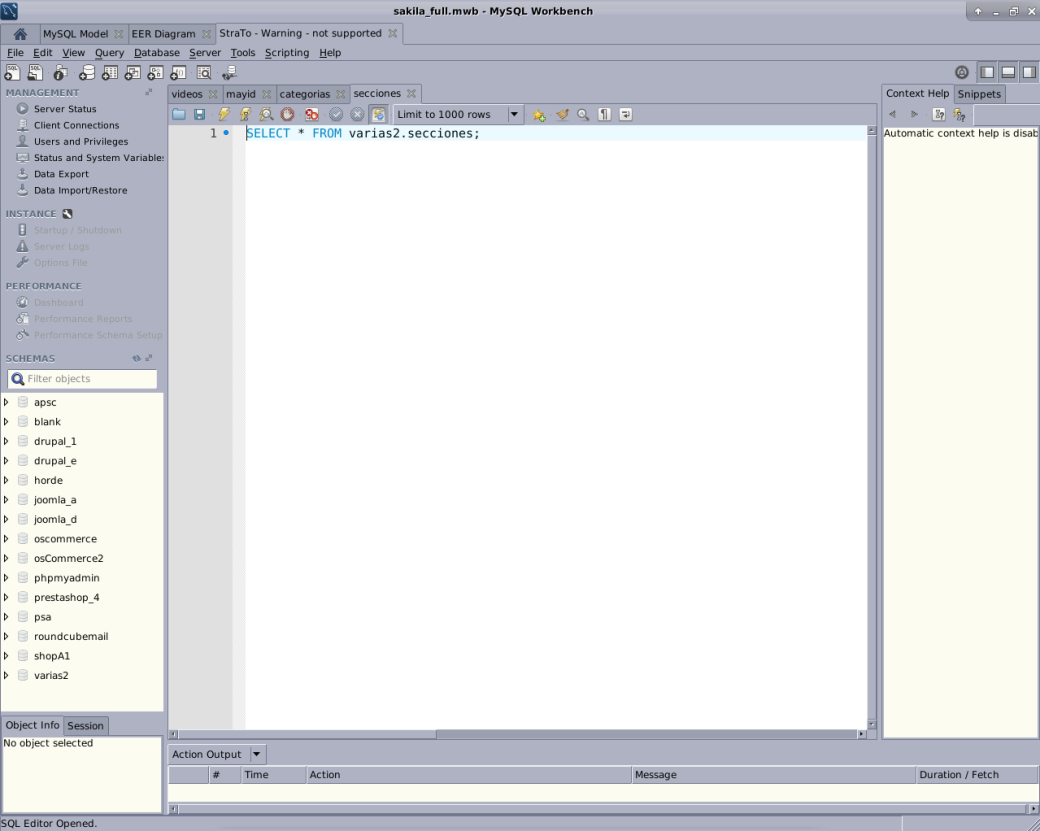Run EXPLAIN on the current statement
The width and height of the screenshot is (1040, 831).
266,115
